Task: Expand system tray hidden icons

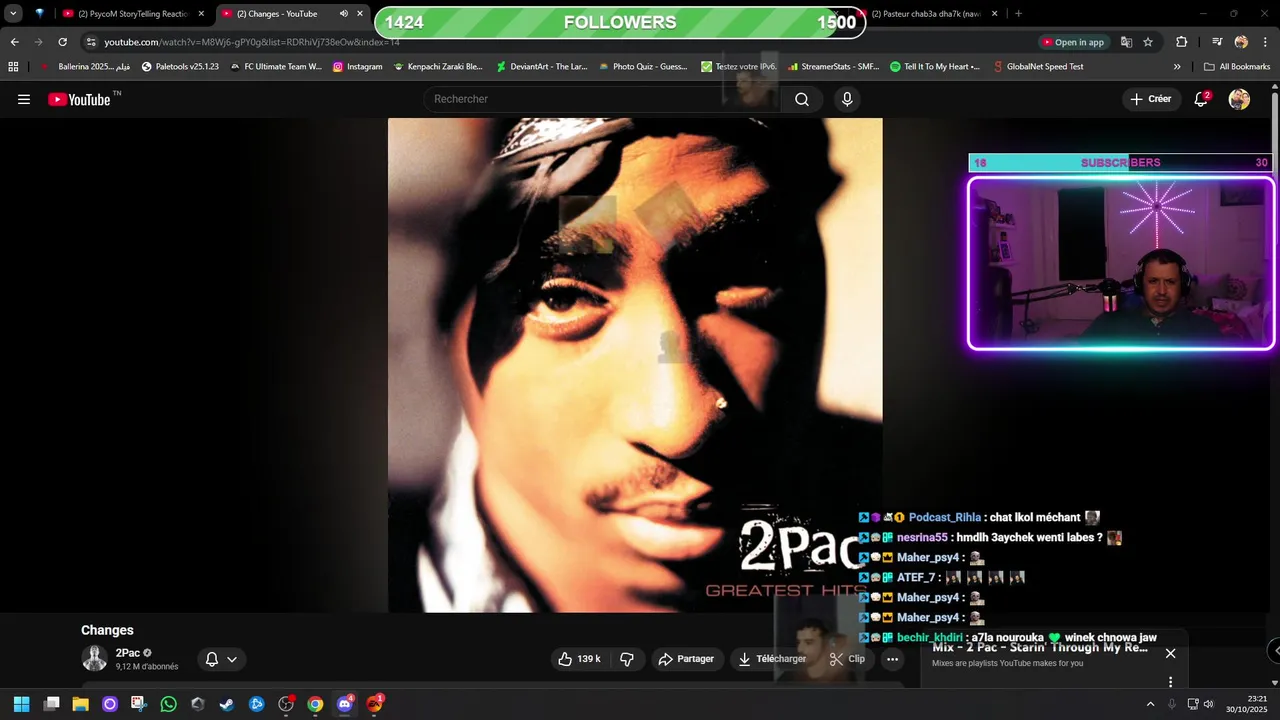Action: pyautogui.click(x=1150, y=704)
